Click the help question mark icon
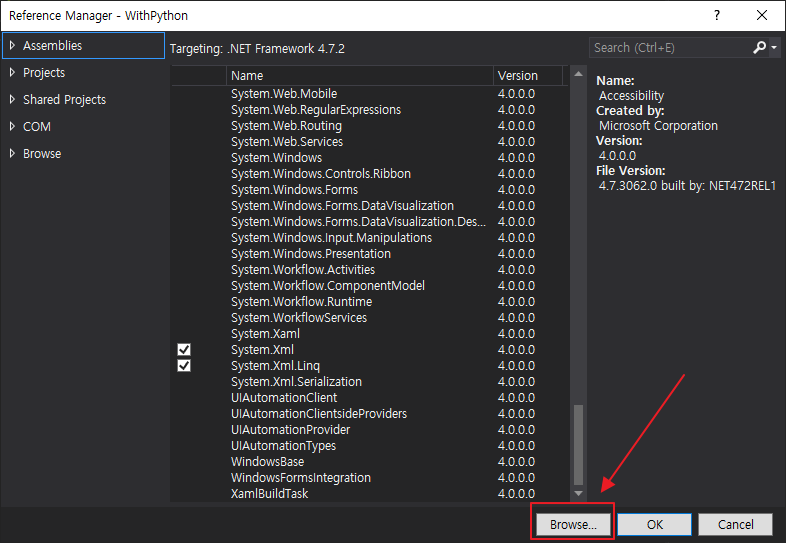Image resolution: width=786 pixels, height=543 pixels. click(x=717, y=16)
